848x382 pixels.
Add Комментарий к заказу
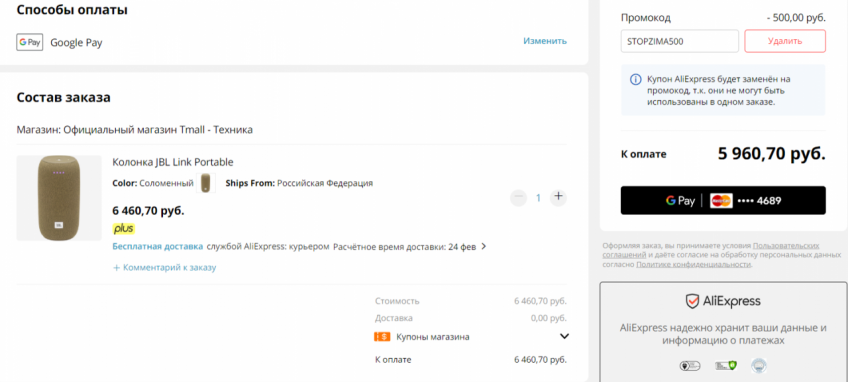(164, 267)
